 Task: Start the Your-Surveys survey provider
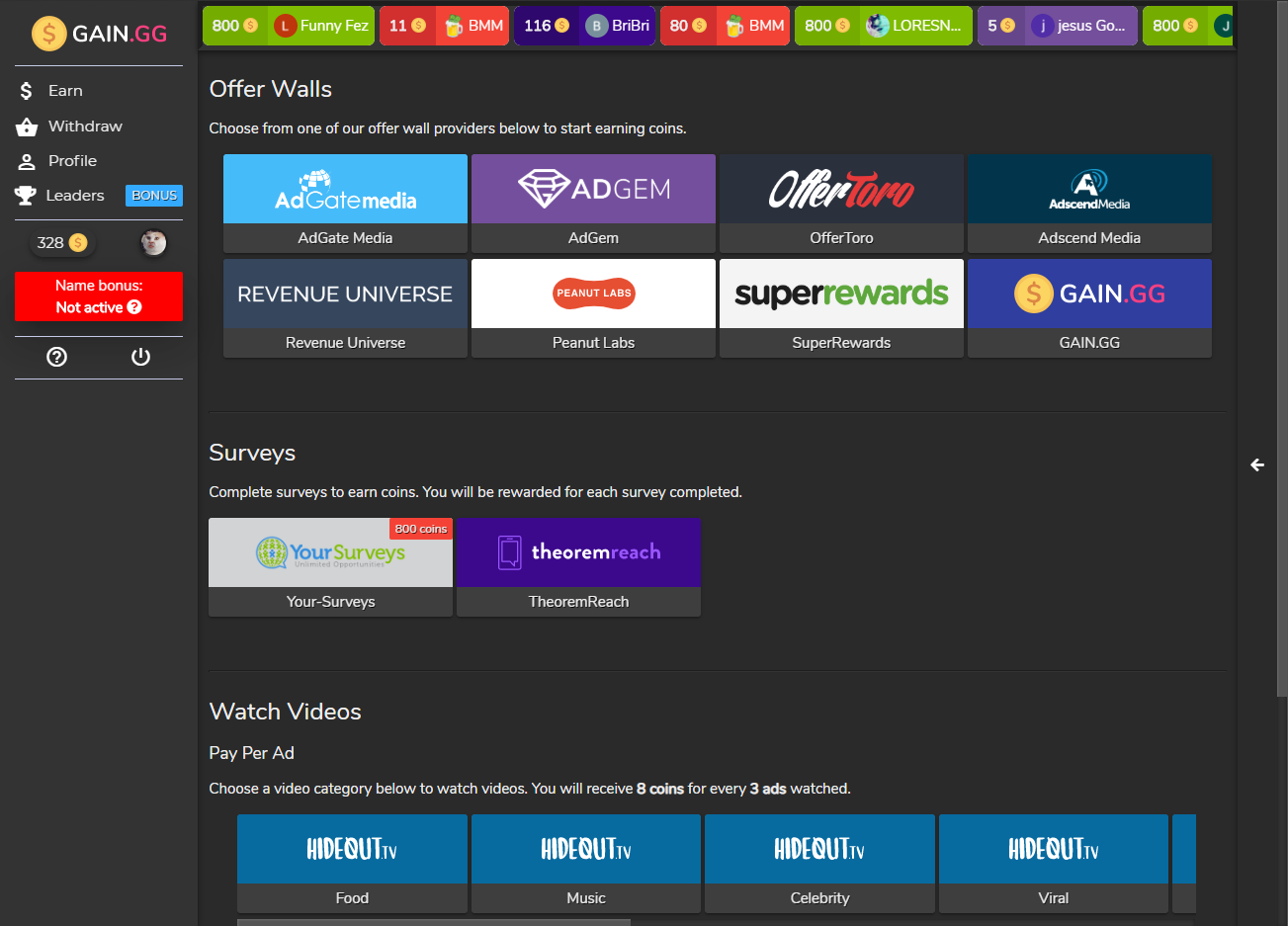coord(330,567)
